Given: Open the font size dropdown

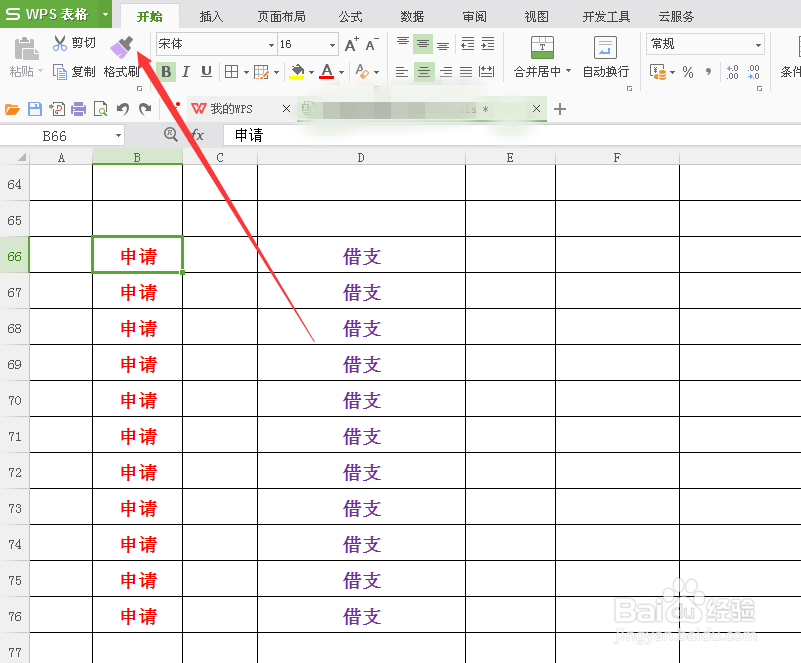Looking at the screenshot, I should pos(332,44).
